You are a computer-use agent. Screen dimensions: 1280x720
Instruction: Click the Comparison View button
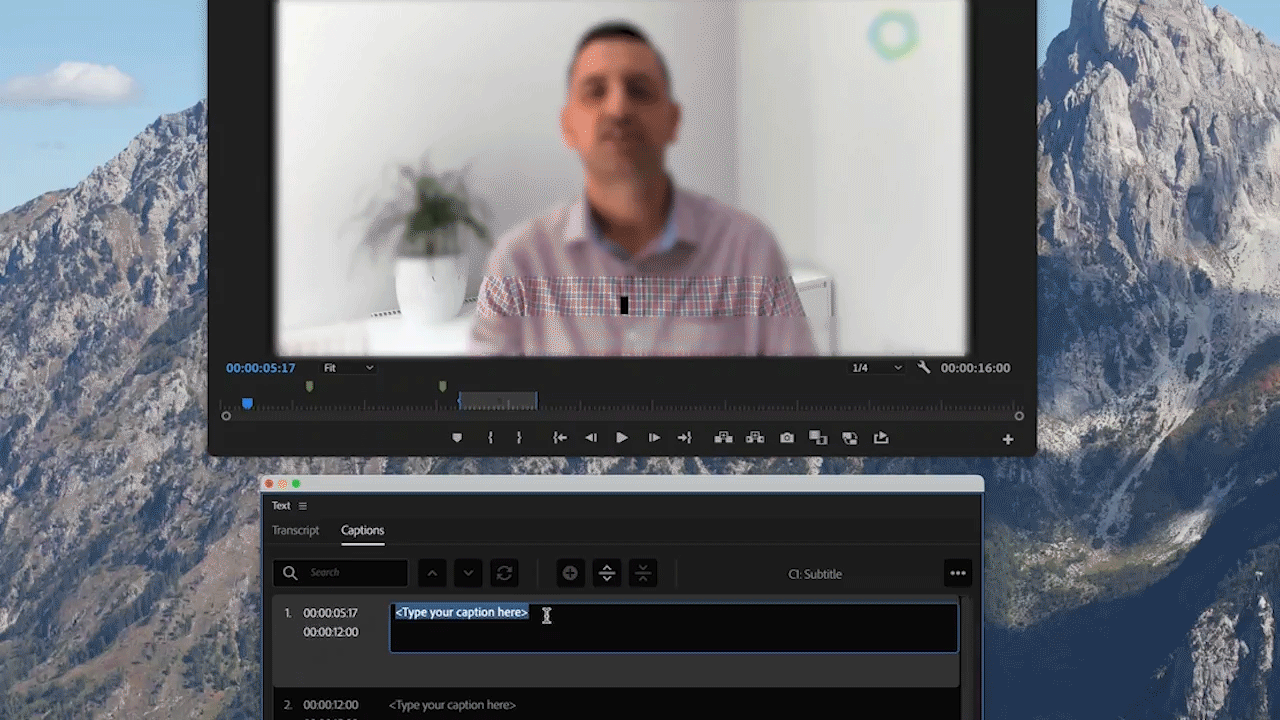tap(818, 438)
